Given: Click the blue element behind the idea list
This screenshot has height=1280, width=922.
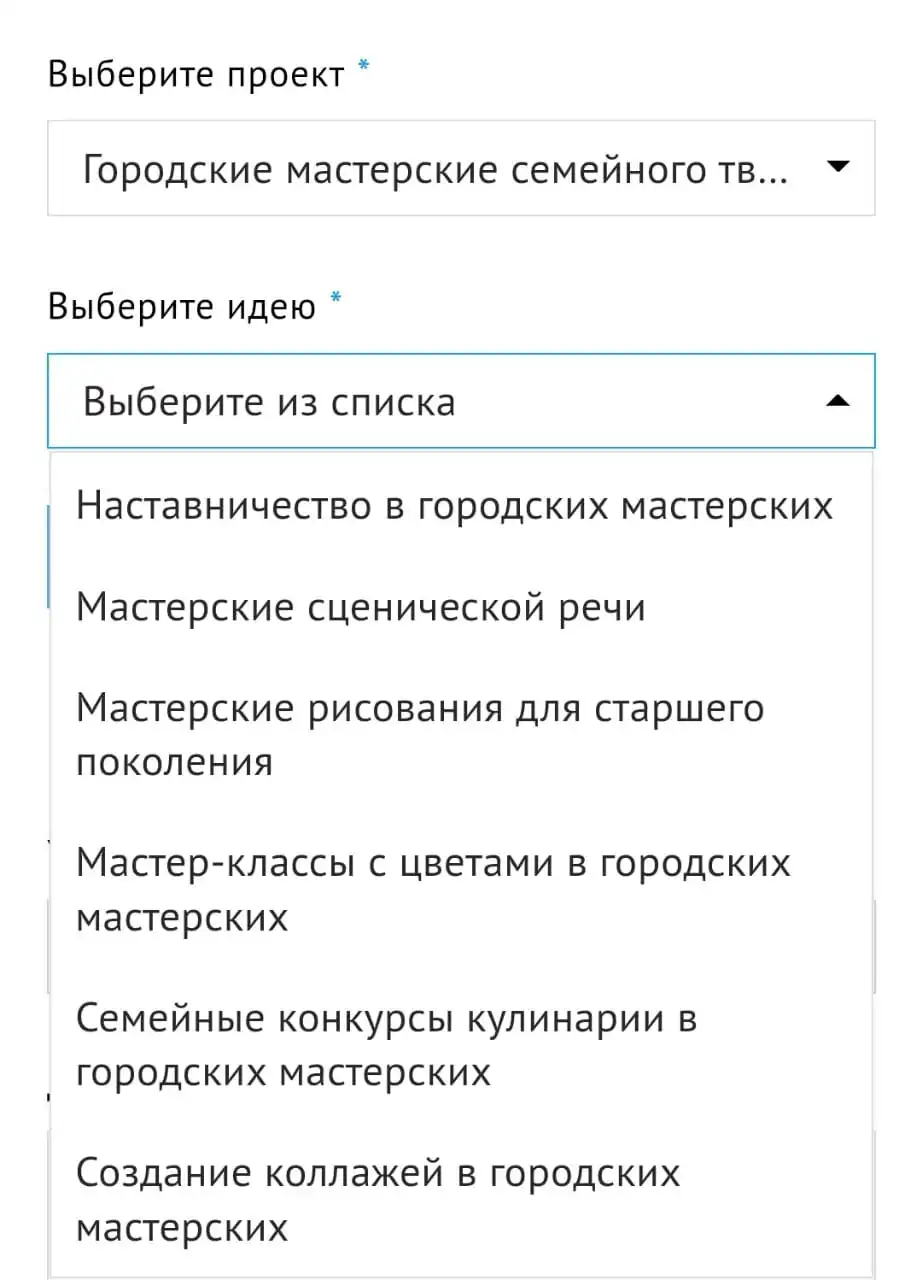Looking at the screenshot, I should (x=49, y=556).
